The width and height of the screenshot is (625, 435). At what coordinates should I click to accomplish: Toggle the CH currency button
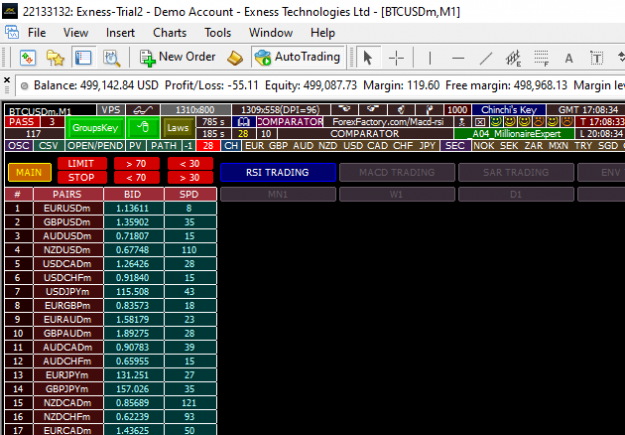coord(231,146)
